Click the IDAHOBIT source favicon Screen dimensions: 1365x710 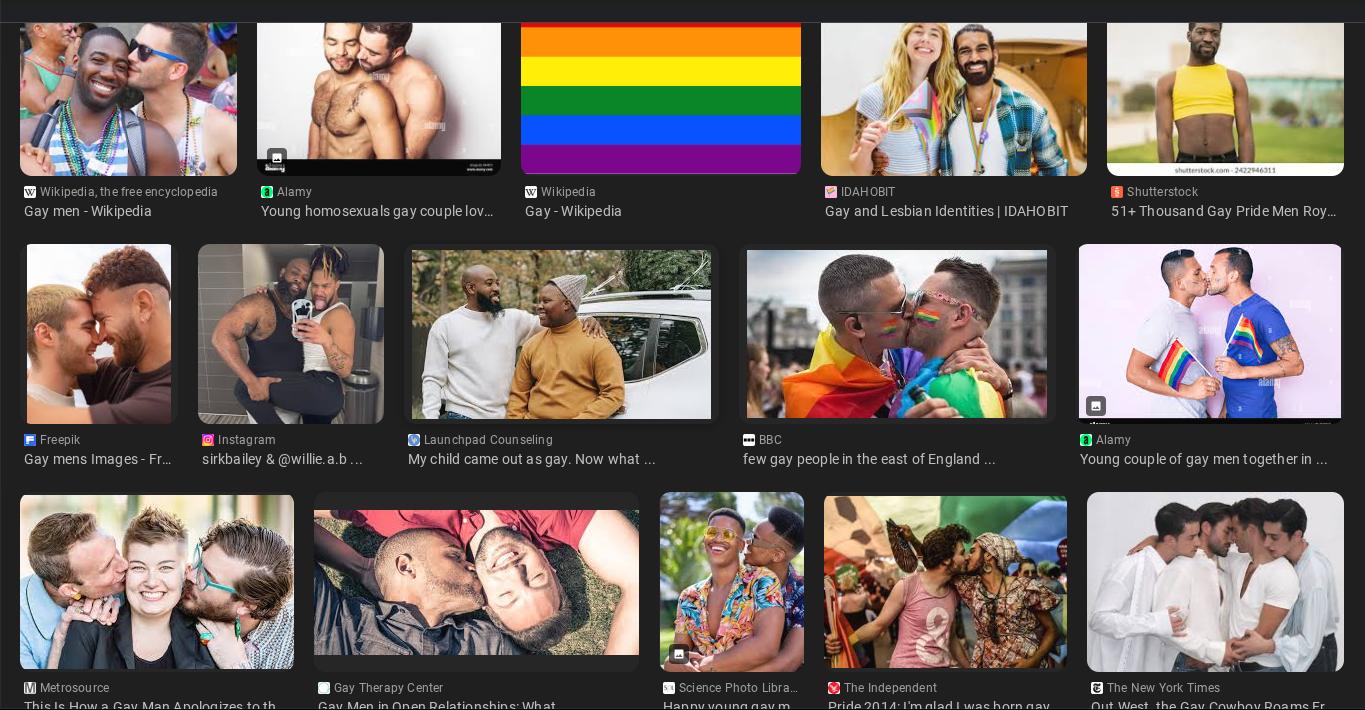(831, 192)
